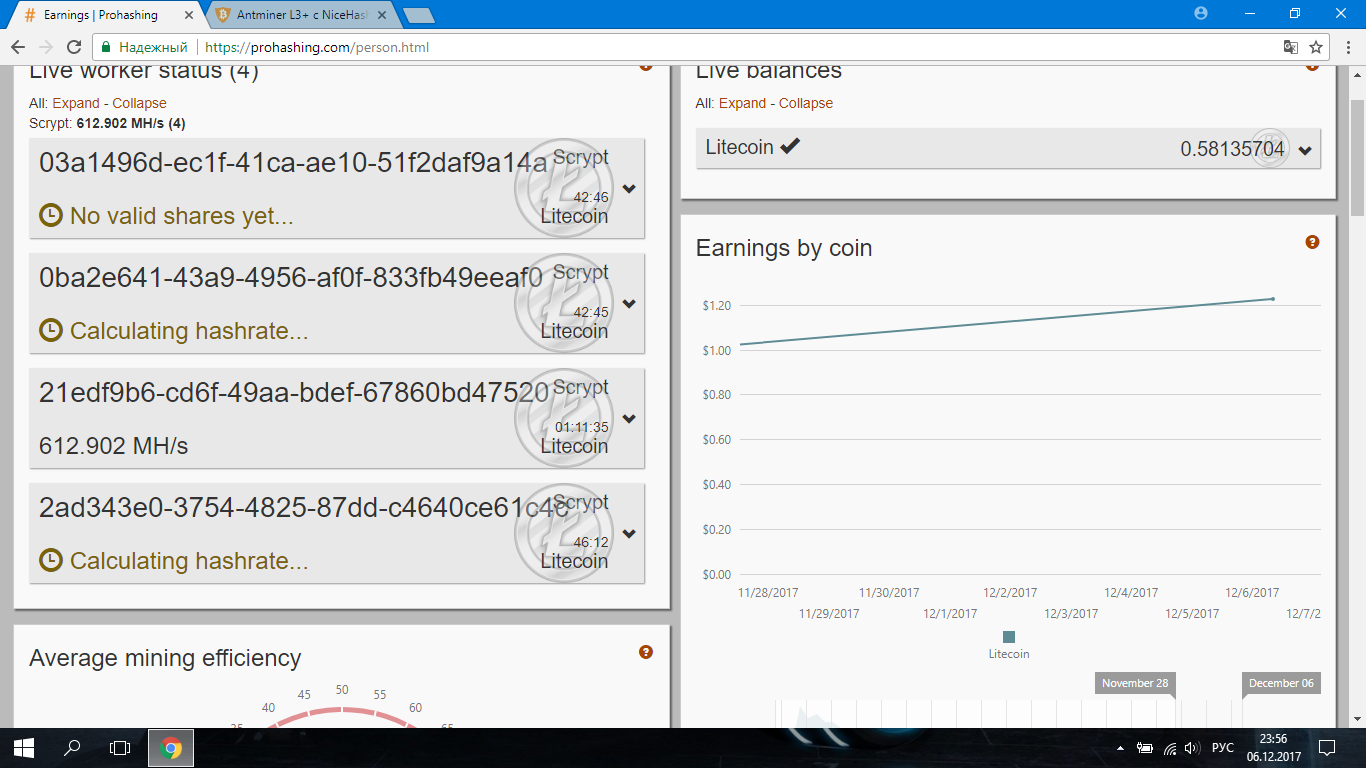Screen dimensions: 1366x768
Task: Click clock icon on worker 0ba2e641 row
Action: pyautogui.click(x=51, y=330)
